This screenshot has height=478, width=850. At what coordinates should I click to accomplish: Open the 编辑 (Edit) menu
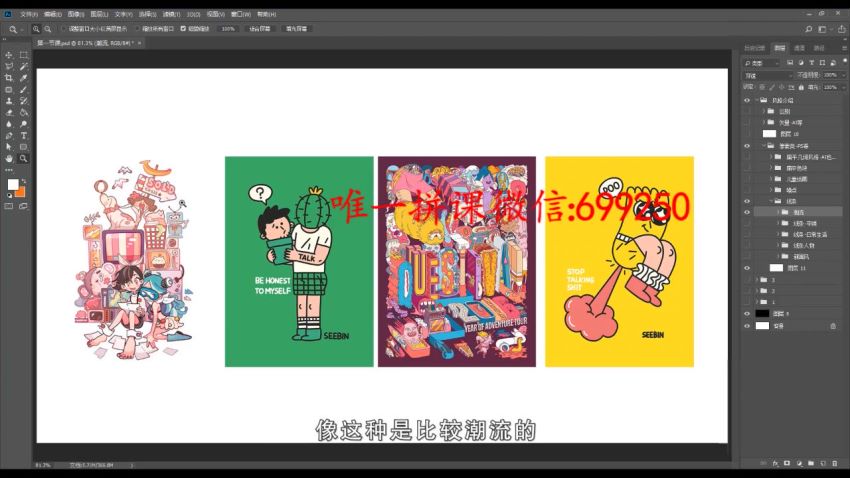[x=53, y=14]
